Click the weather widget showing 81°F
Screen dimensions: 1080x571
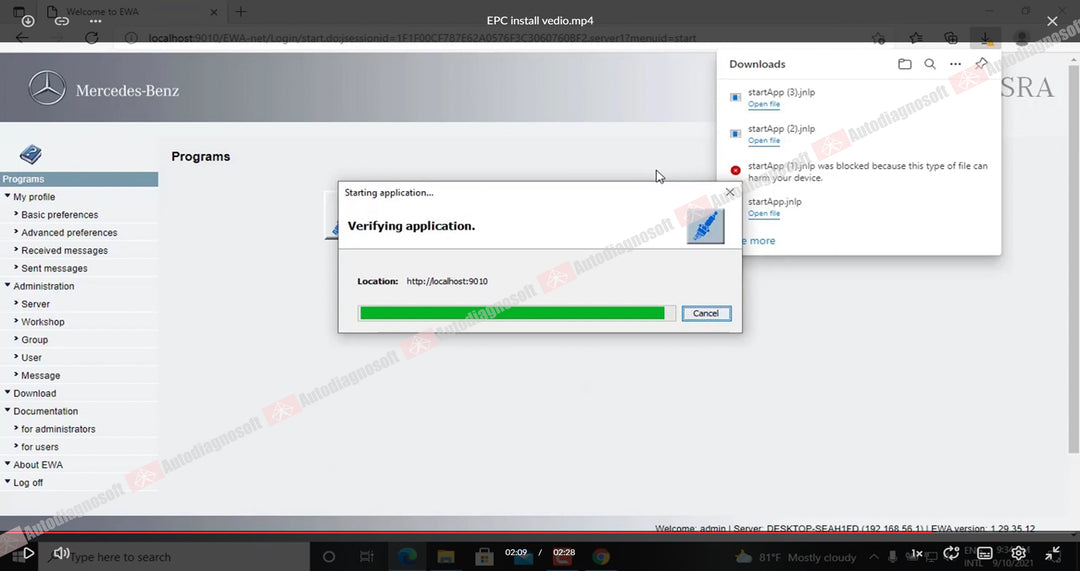pyautogui.click(x=796, y=557)
